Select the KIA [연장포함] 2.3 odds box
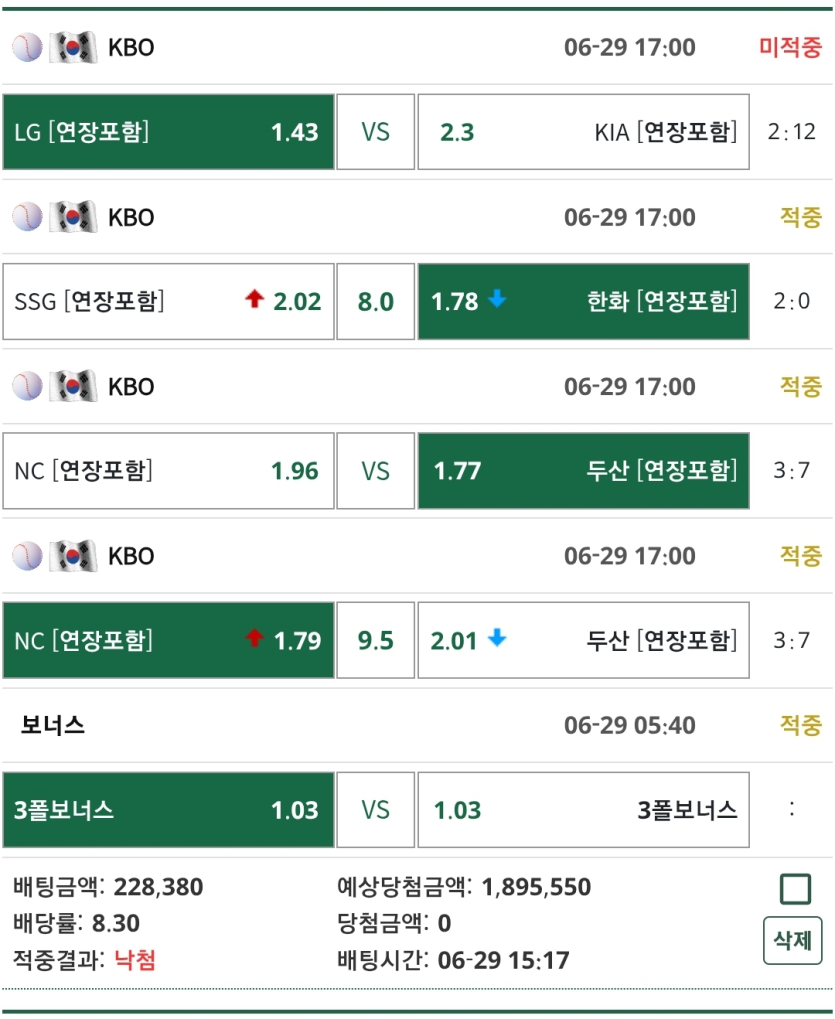 click(x=583, y=131)
